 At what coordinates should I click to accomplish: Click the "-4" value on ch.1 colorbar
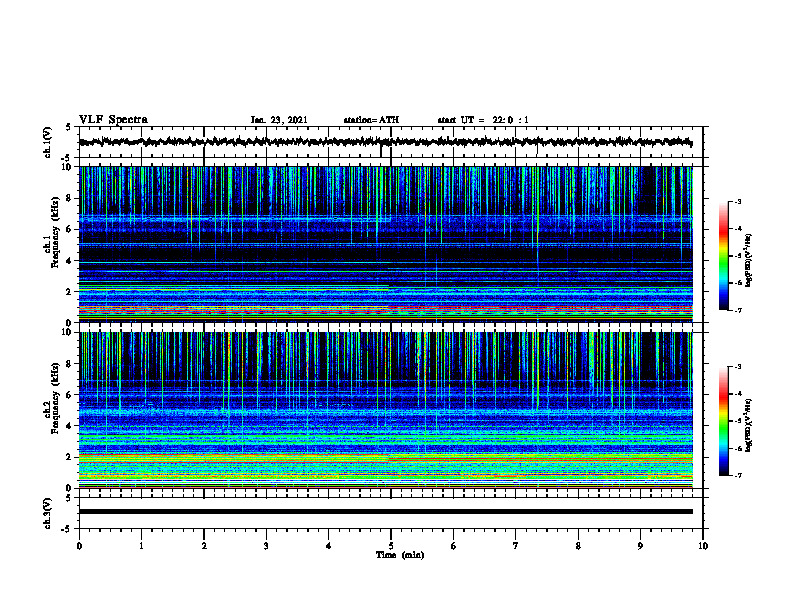coord(737,229)
